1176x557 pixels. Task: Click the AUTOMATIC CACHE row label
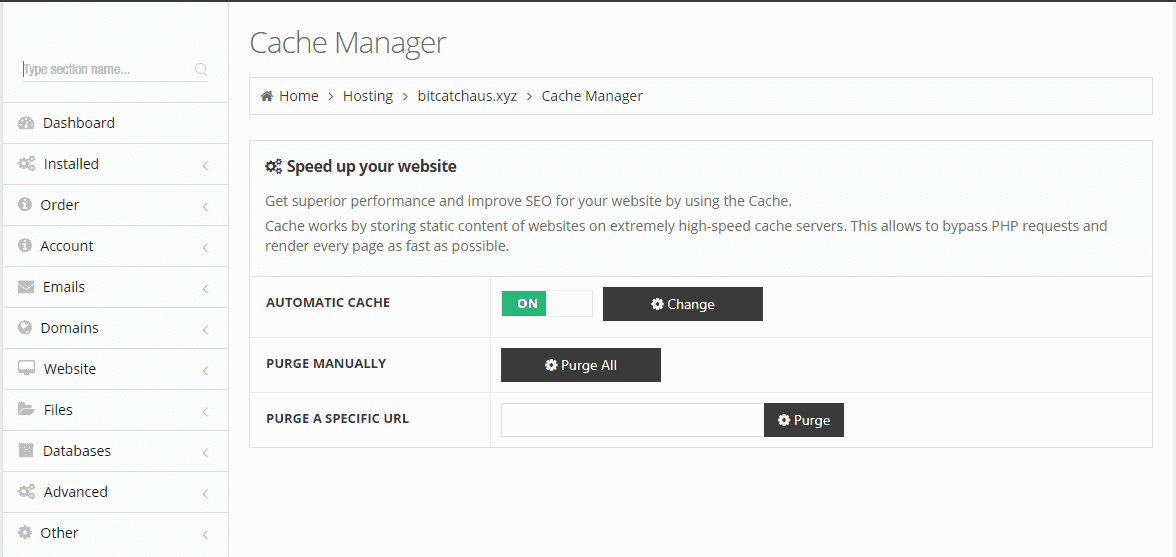[328, 303]
